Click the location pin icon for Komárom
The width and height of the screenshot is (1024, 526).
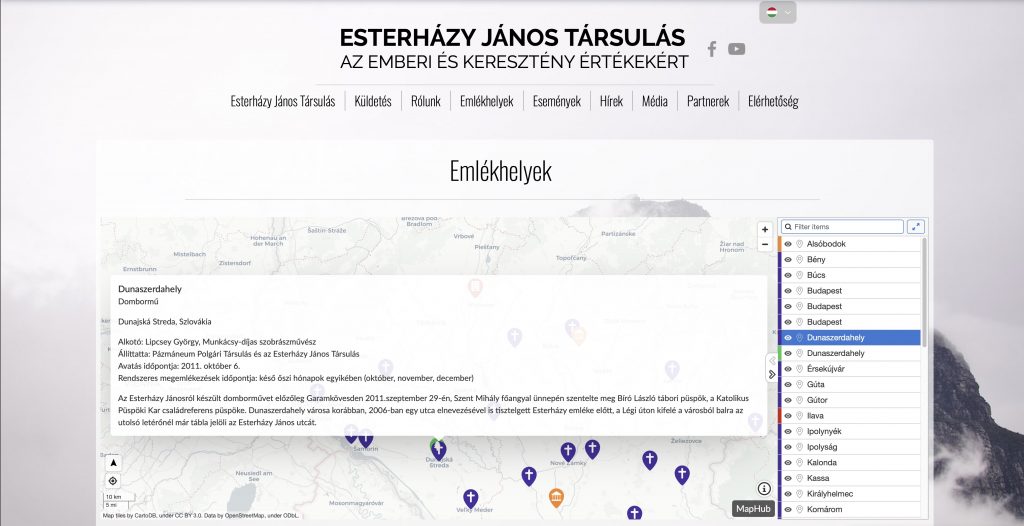[799, 509]
